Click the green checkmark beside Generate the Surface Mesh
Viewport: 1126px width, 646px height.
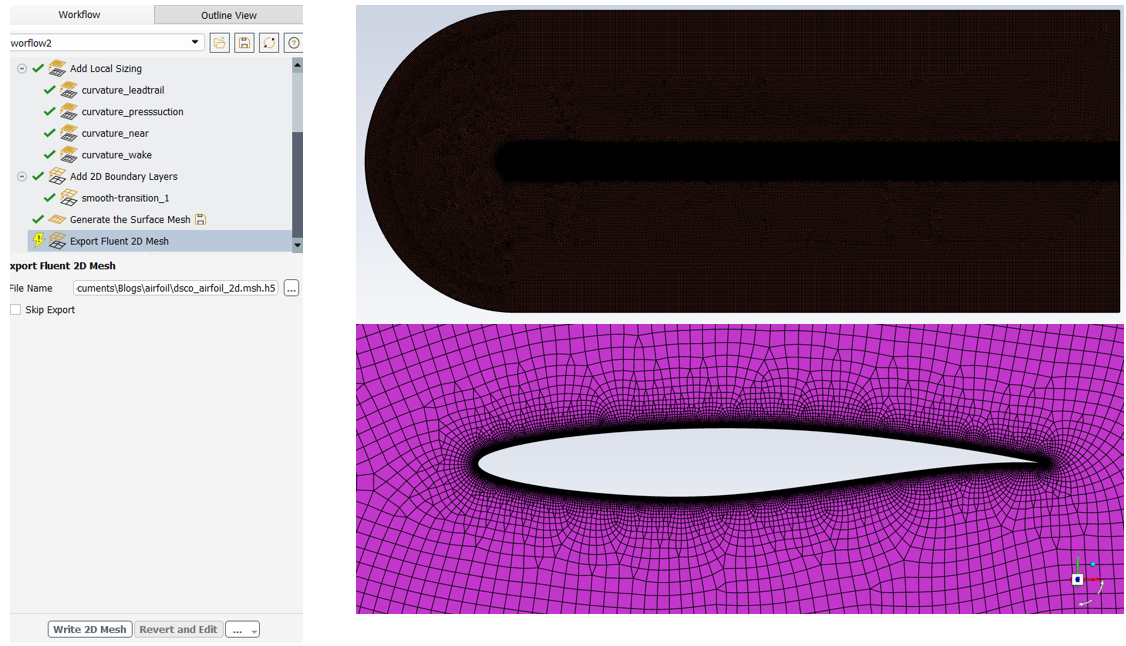pyautogui.click(x=38, y=219)
